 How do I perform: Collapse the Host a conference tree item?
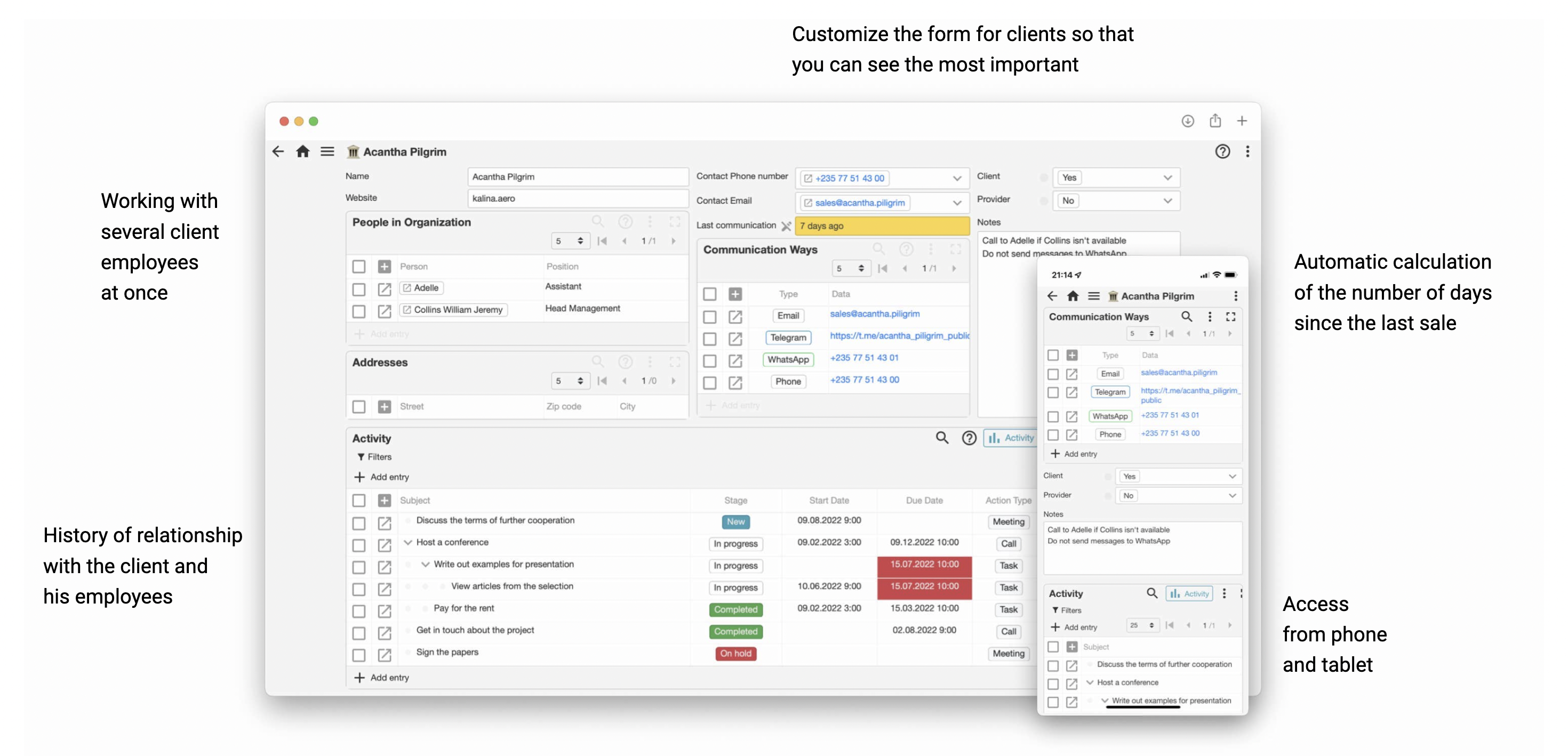[x=408, y=542]
